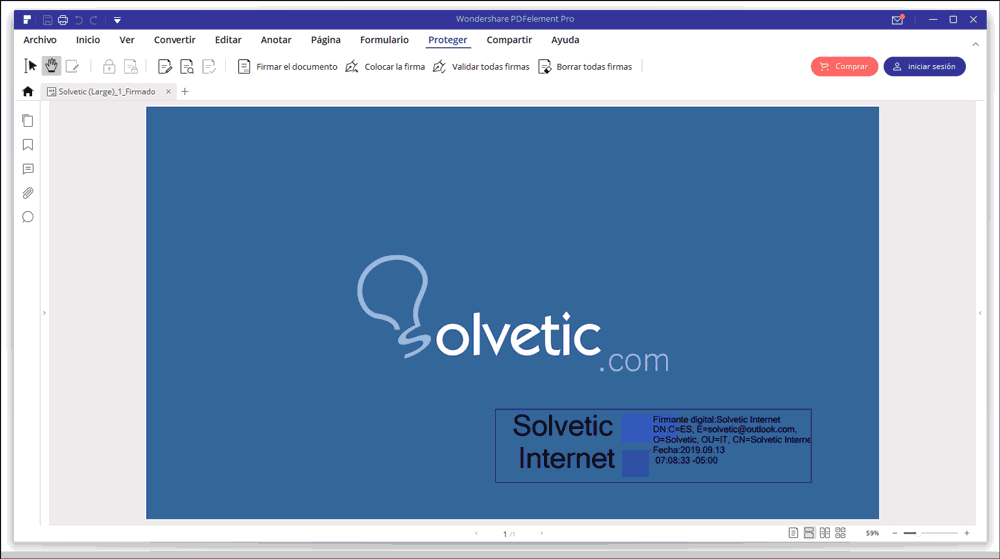Click Firmar el documento
The height and width of the screenshot is (559, 1000).
tap(288, 66)
